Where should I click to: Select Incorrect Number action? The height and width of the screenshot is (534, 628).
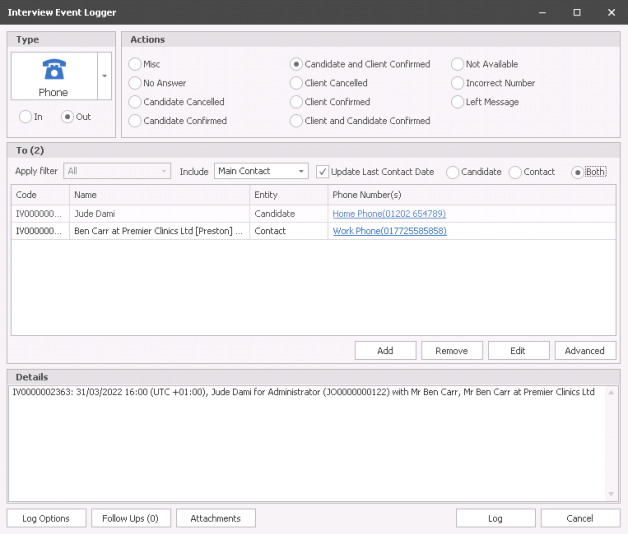(x=458, y=83)
